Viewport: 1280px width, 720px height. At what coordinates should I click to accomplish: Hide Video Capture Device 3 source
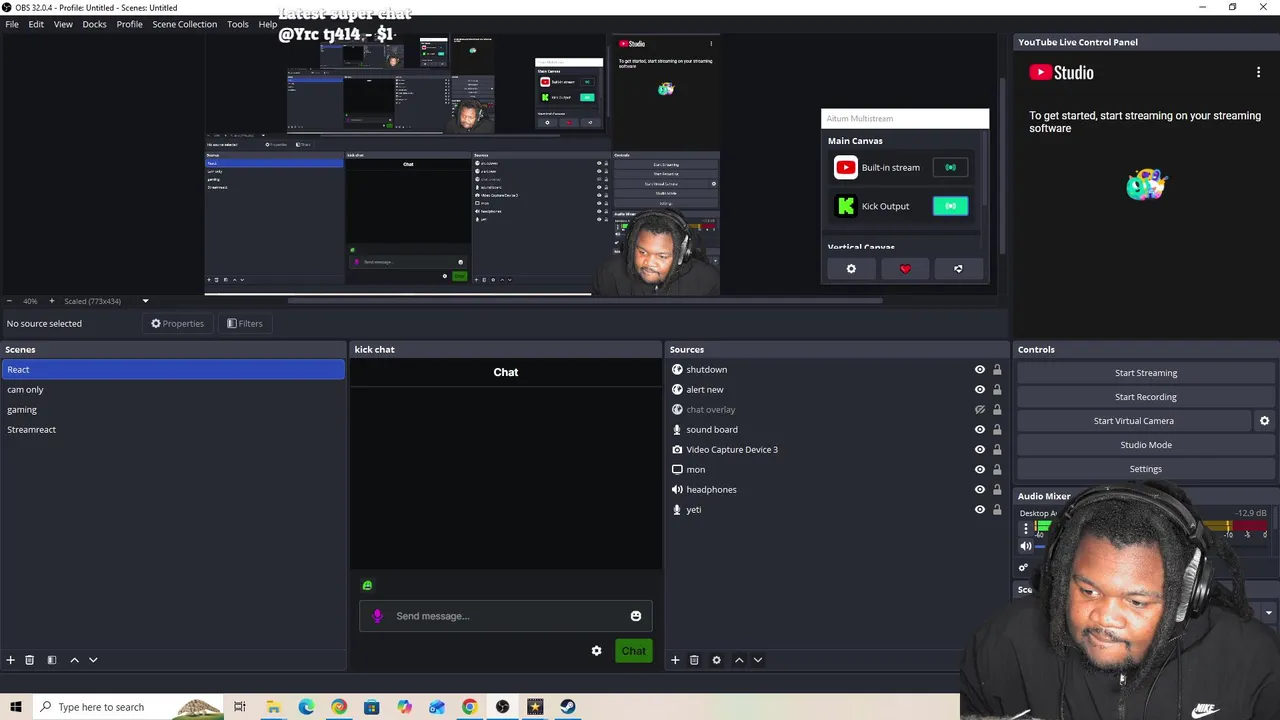pyautogui.click(x=980, y=450)
